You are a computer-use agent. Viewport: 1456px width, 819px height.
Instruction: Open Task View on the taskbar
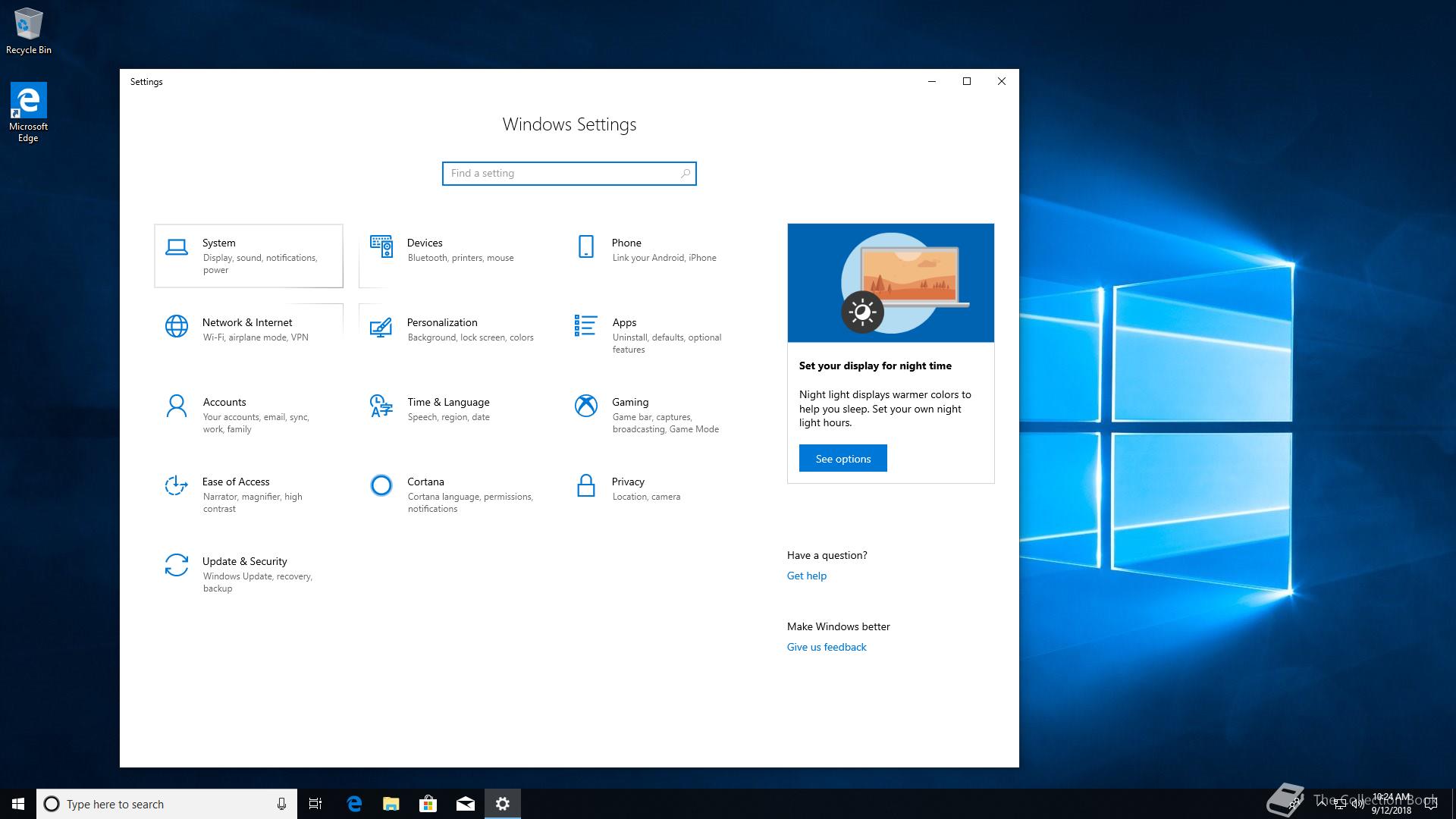[x=315, y=804]
